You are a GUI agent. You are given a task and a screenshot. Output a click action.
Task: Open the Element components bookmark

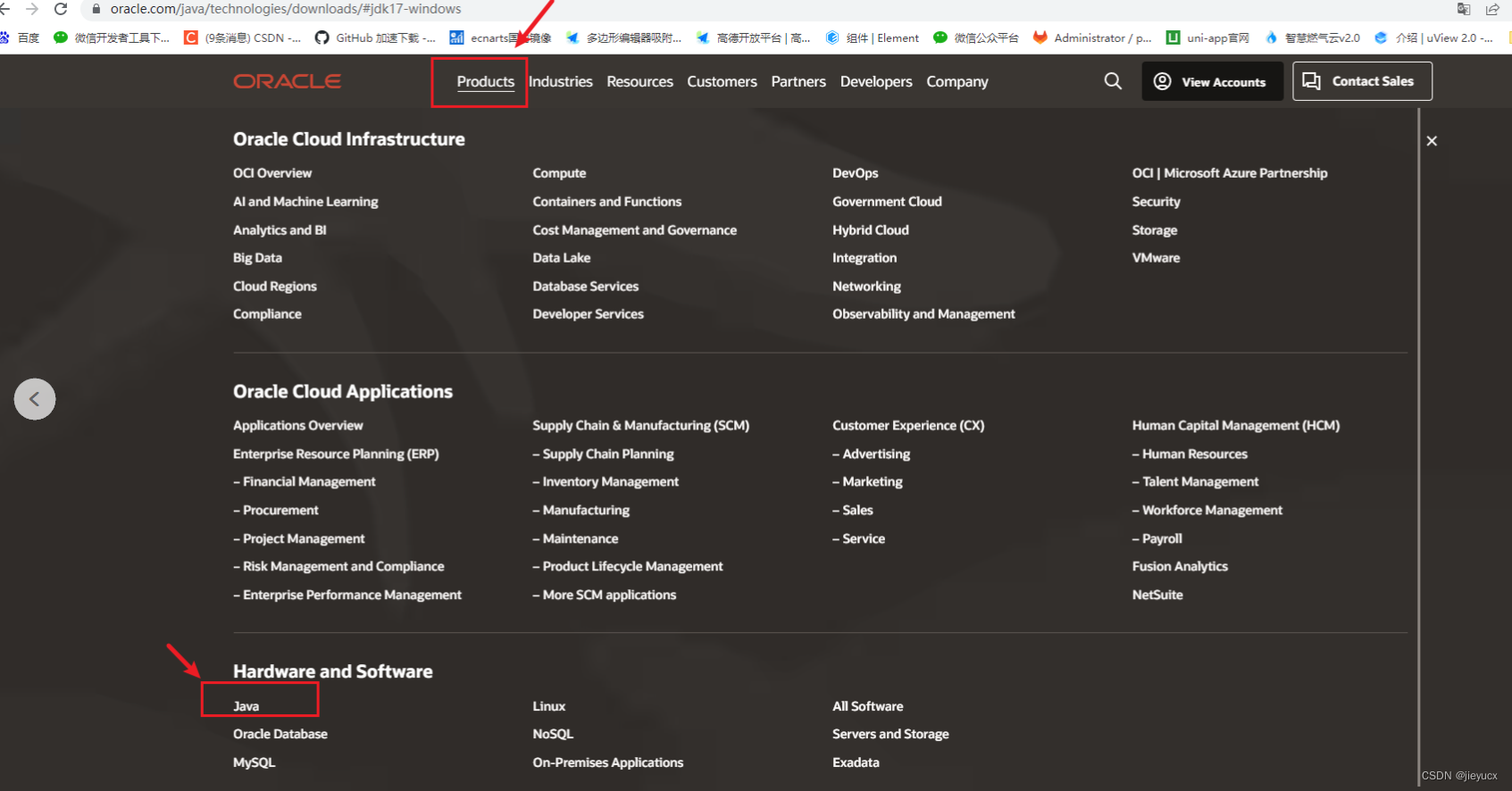[x=872, y=37]
